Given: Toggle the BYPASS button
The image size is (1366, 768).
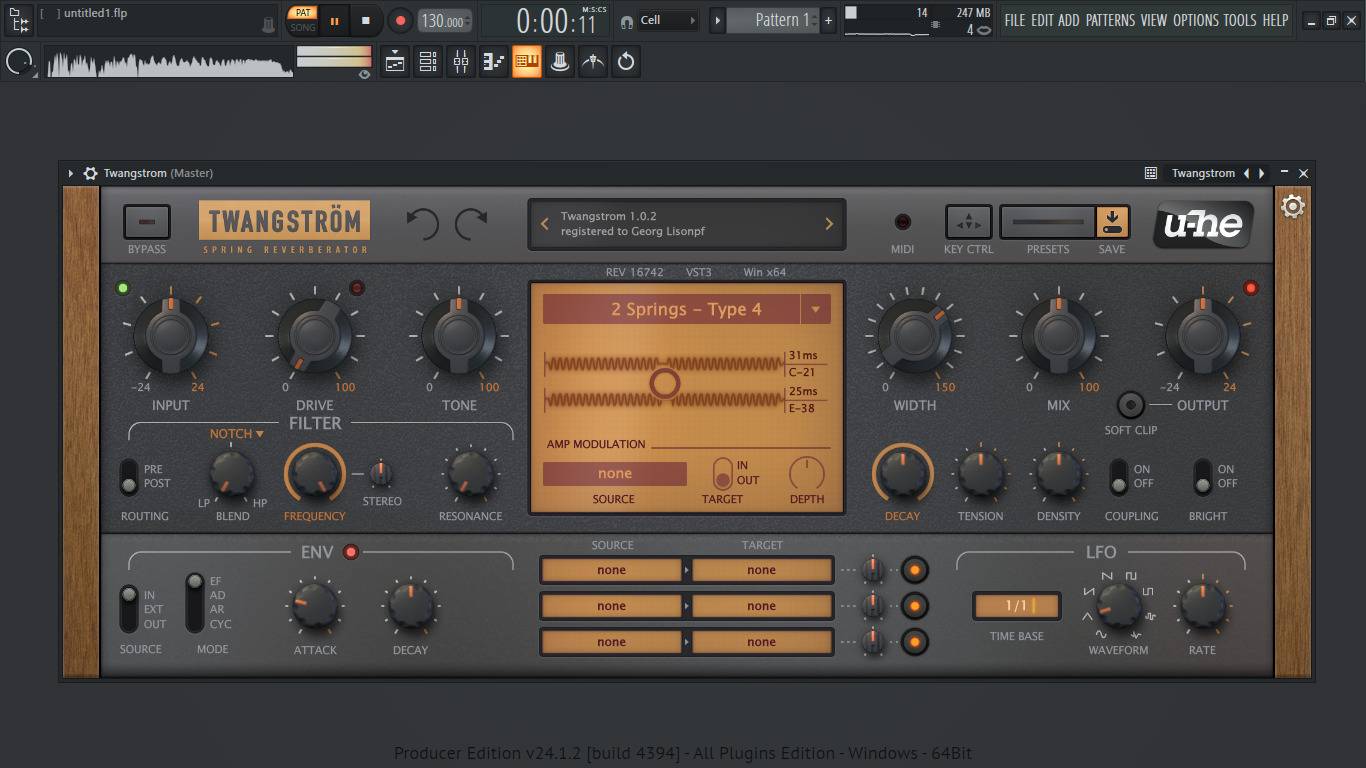Looking at the screenshot, I should [147, 222].
